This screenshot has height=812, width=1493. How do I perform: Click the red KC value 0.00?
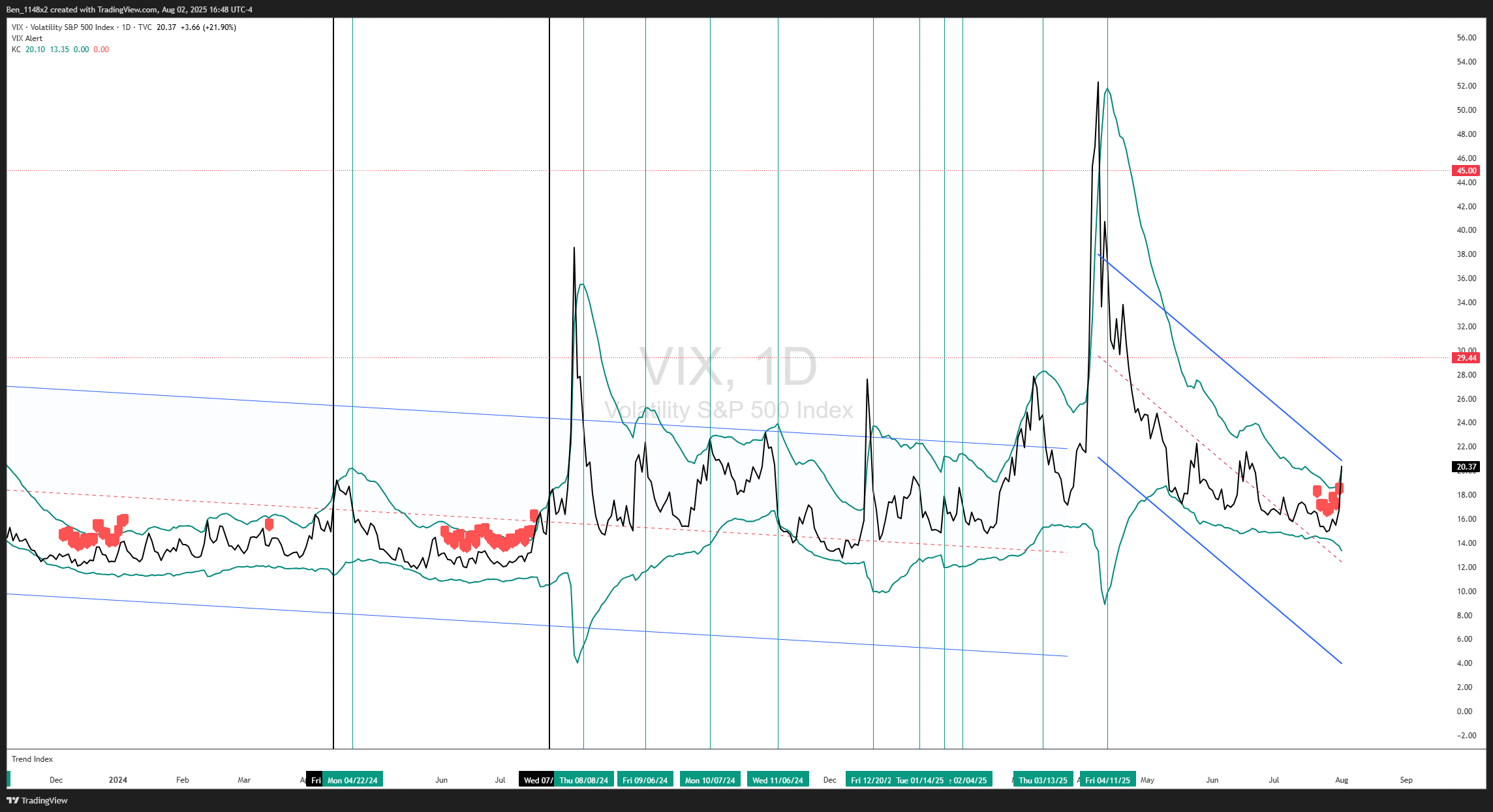point(101,50)
